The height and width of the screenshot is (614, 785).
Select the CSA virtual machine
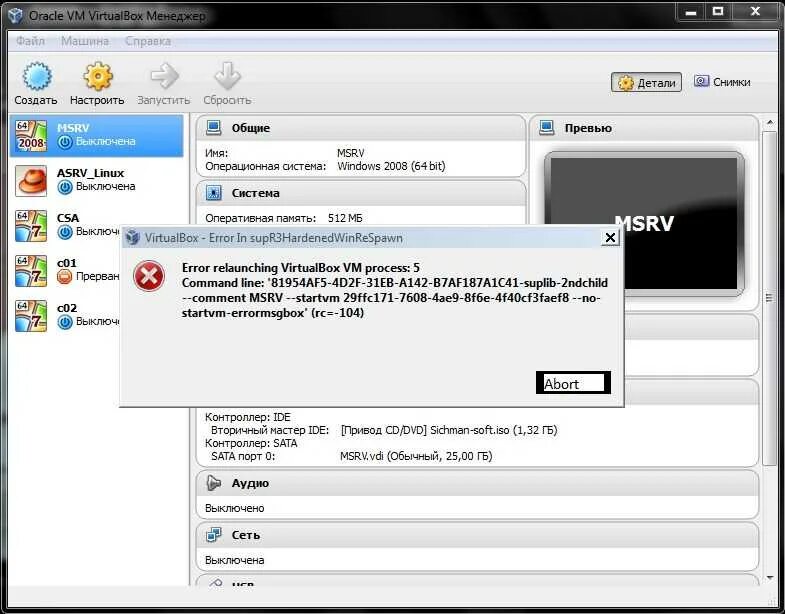[65, 225]
